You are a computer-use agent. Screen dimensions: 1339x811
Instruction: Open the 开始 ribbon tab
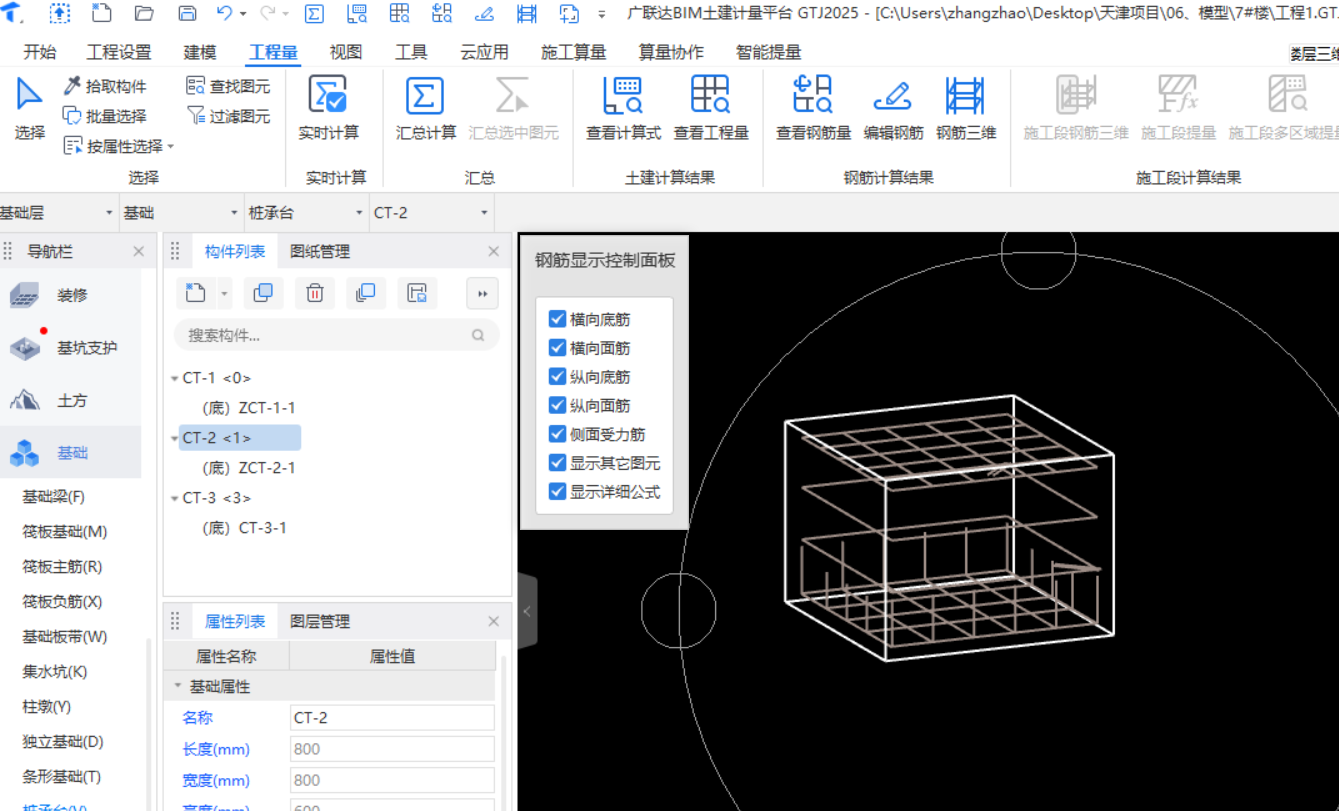(x=40, y=53)
